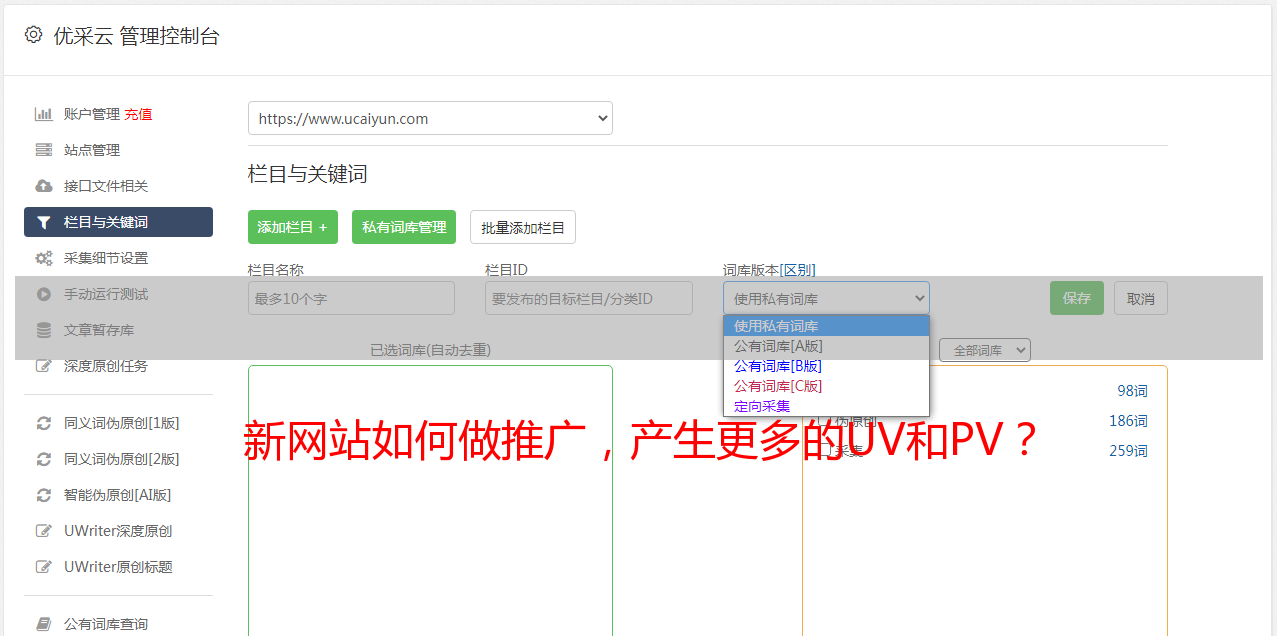Click the 186词 count

pyautogui.click(x=1128, y=421)
